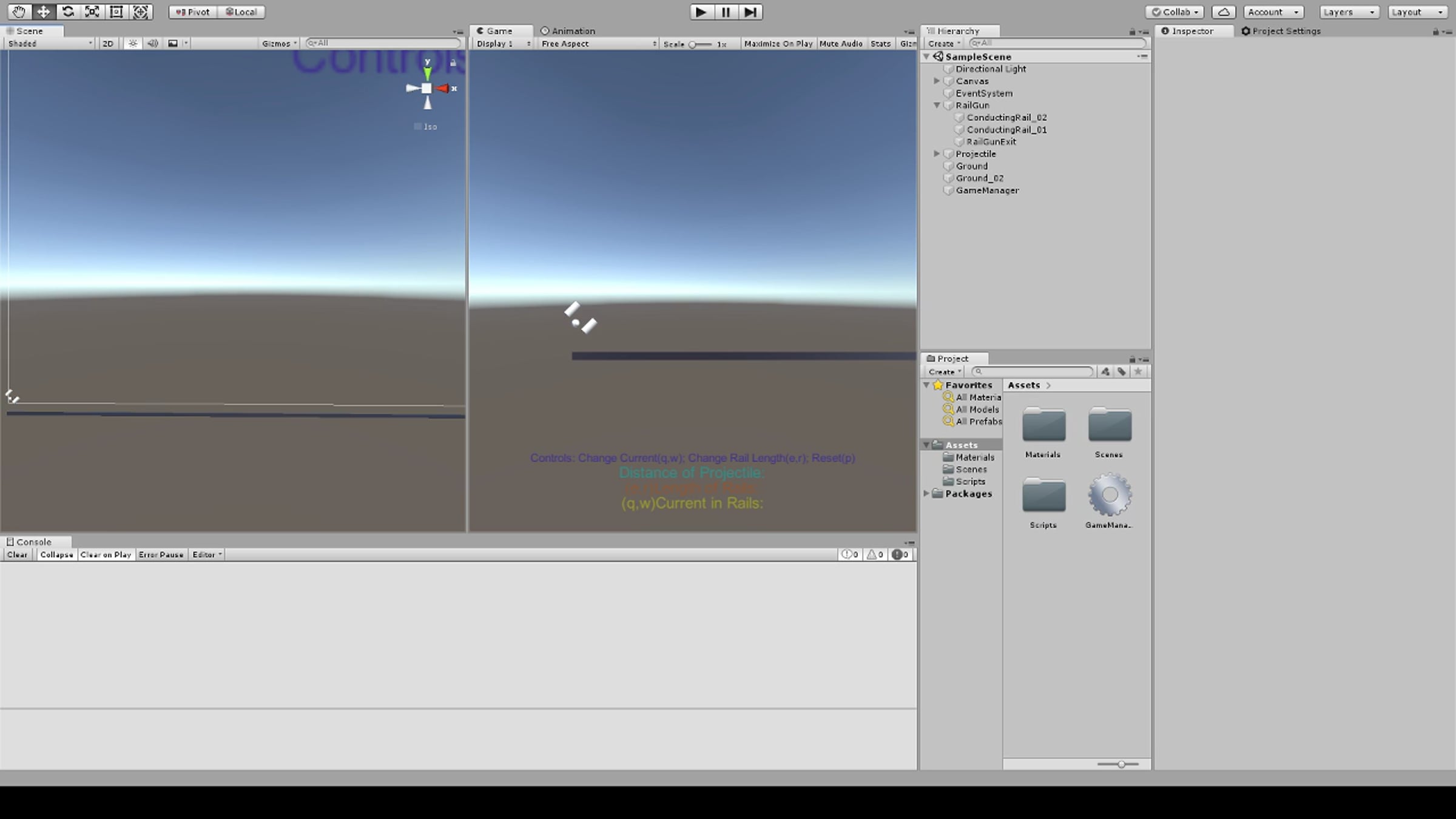
Task: Select the Scale tool
Action: coord(92,12)
